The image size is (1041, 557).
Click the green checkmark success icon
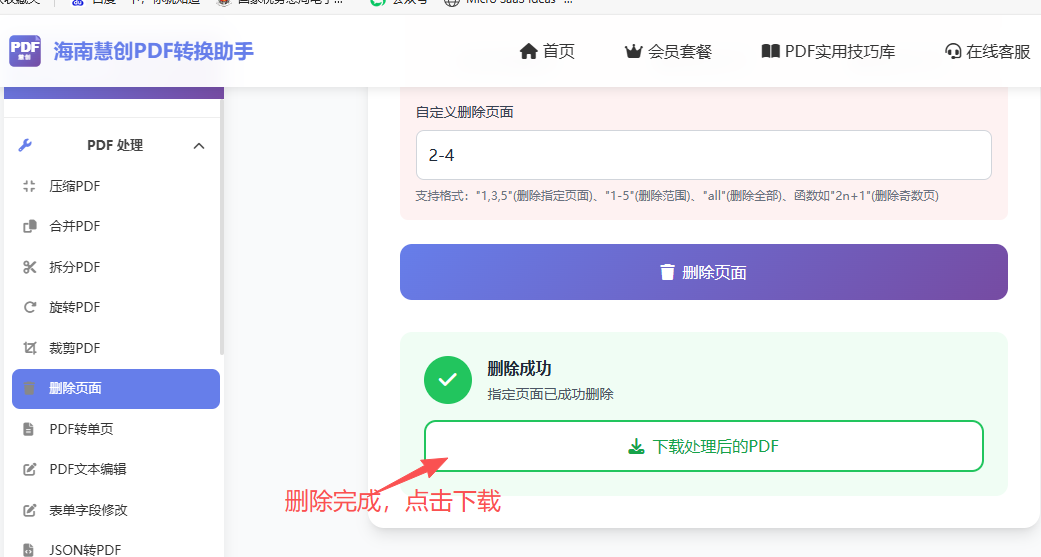[448, 380]
